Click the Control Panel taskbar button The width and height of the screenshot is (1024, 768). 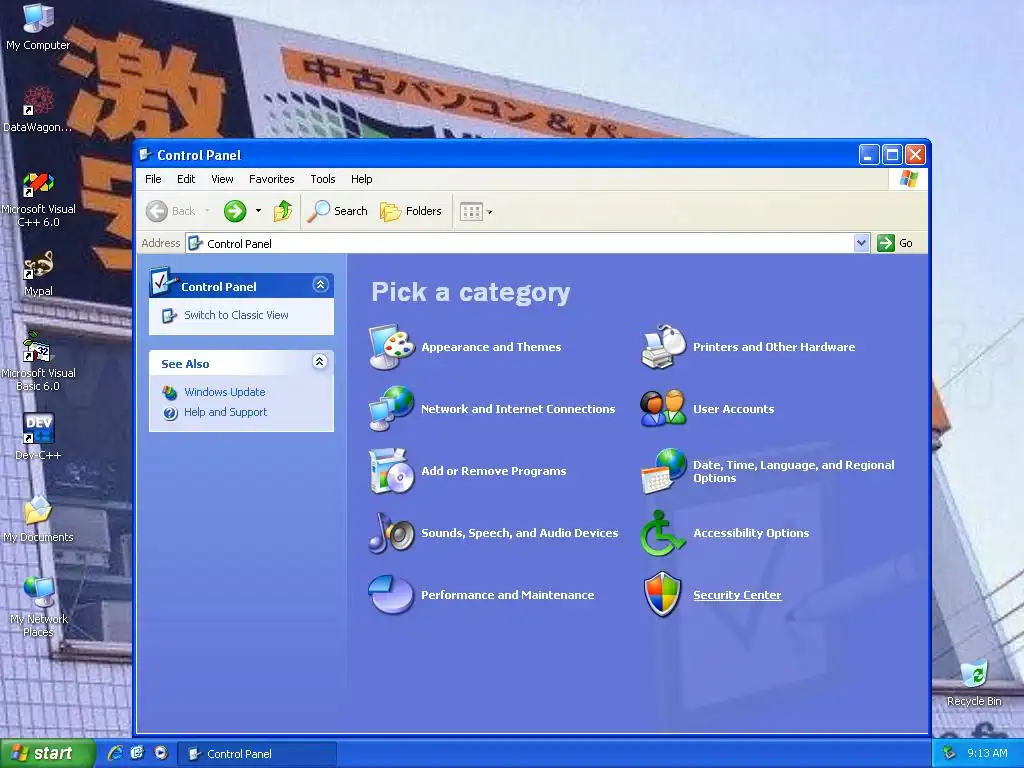[258, 754]
